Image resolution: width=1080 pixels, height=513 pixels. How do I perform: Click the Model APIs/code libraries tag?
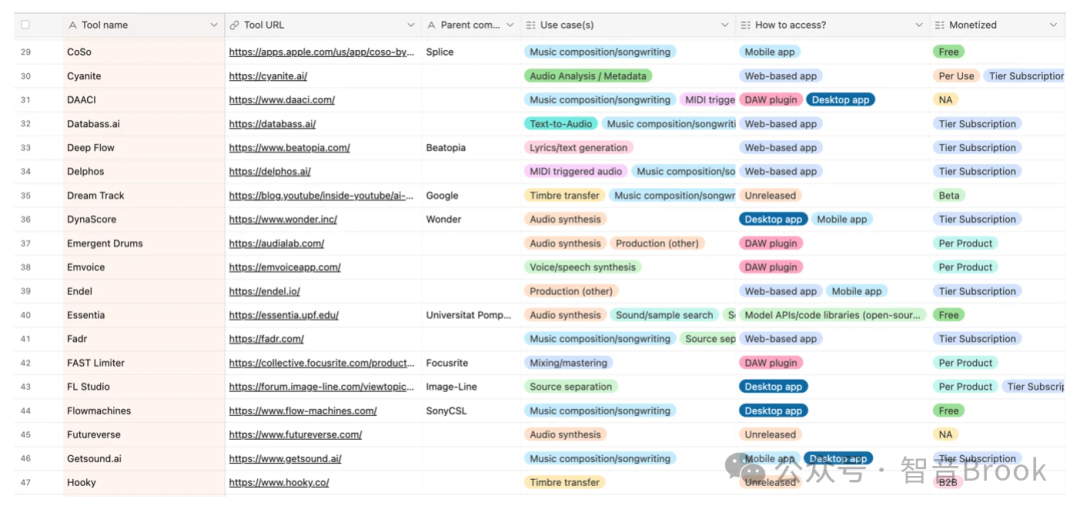(x=833, y=315)
